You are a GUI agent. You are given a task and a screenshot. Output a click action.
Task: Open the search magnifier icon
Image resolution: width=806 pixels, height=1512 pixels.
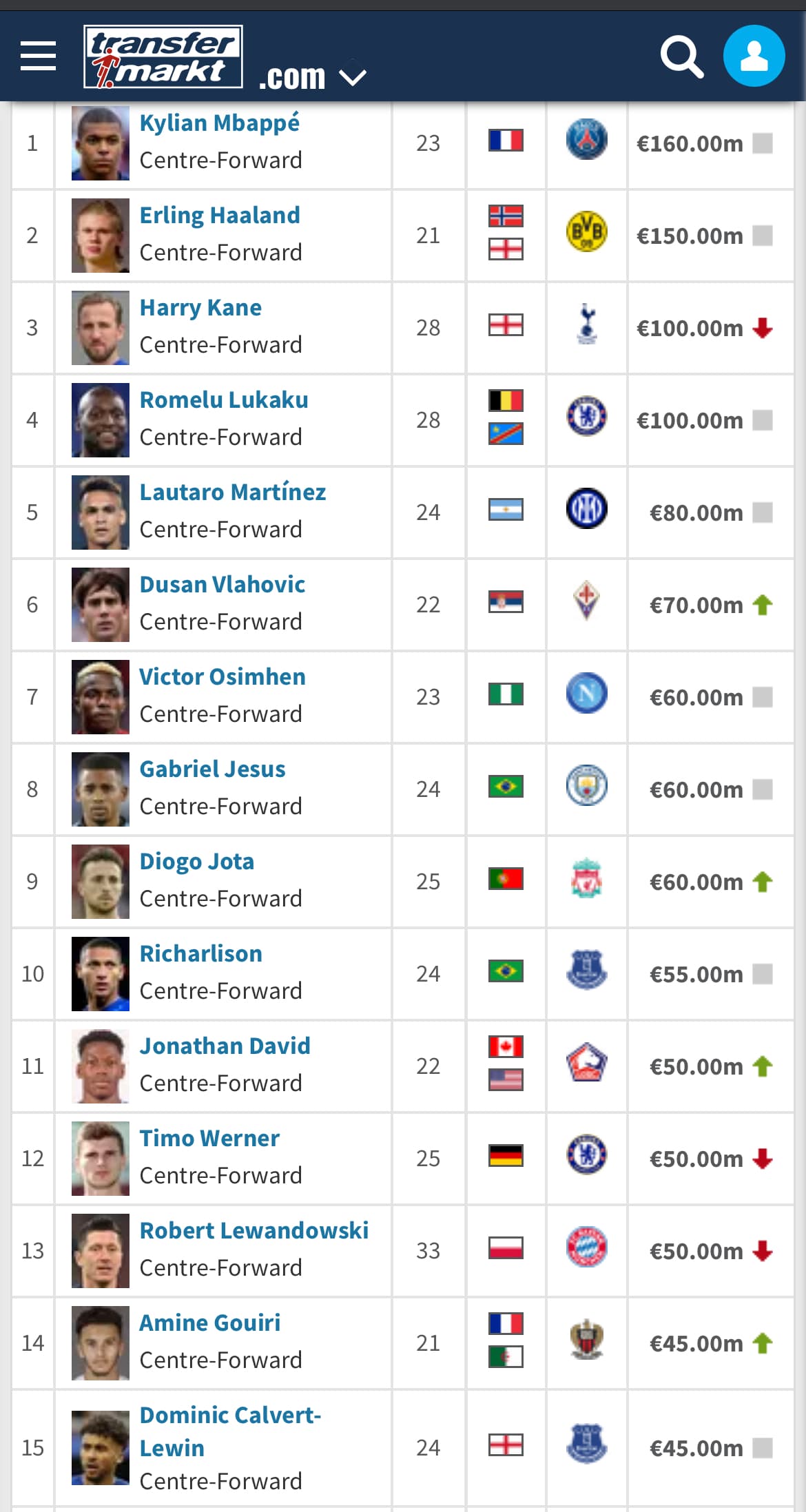(682, 56)
